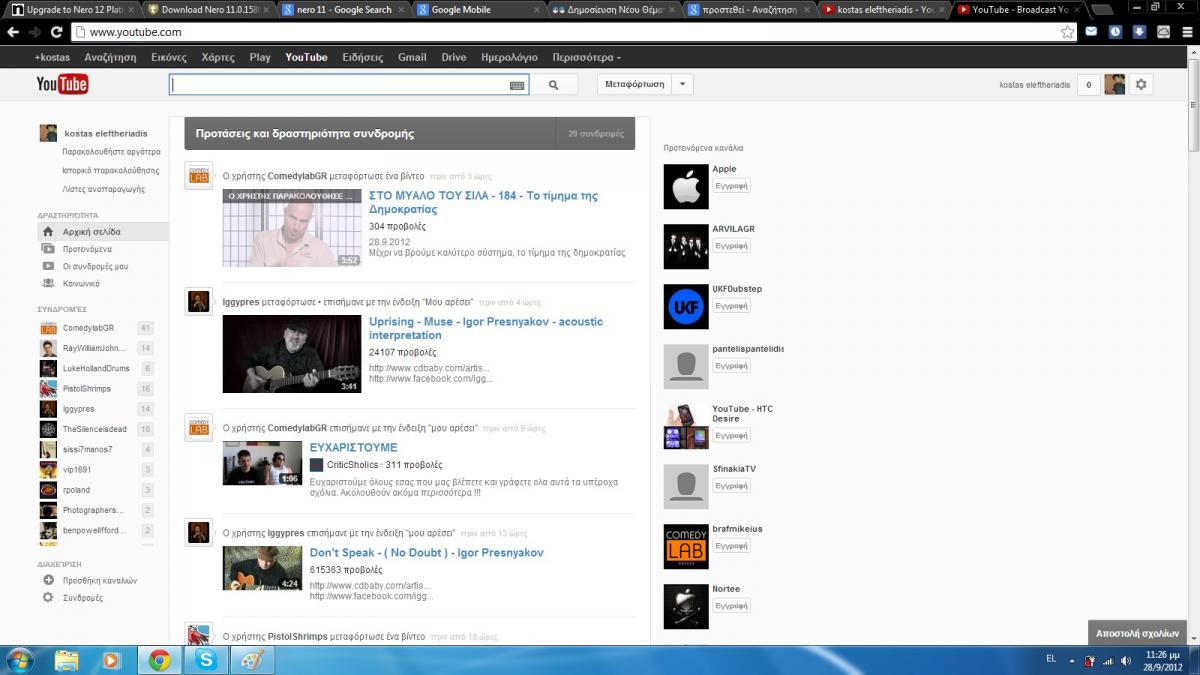Open Οι συνδρομές μου in the sidebar

click(95, 266)
